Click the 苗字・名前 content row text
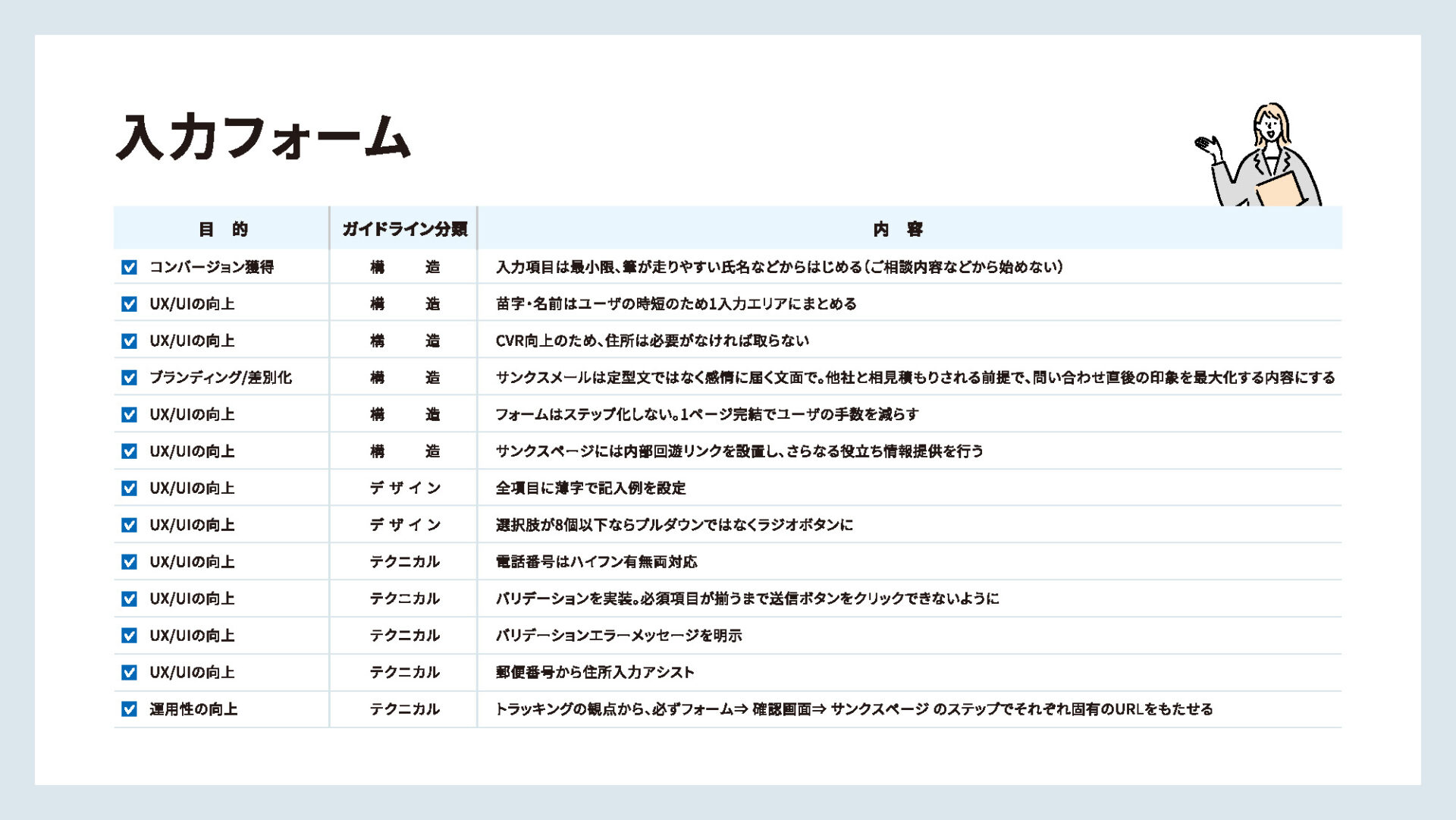 676,304
